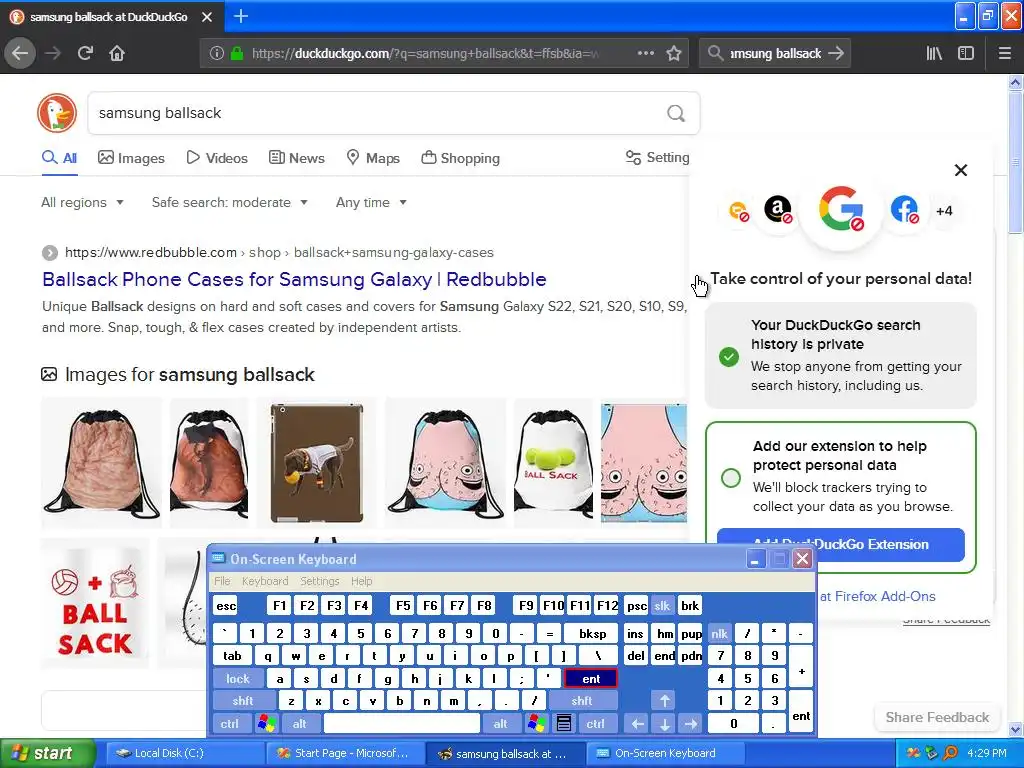Viewport: 1024px width, 768px height.
Task: Open the Firefox hamburger menu
Action: [x=1004, y=53]
